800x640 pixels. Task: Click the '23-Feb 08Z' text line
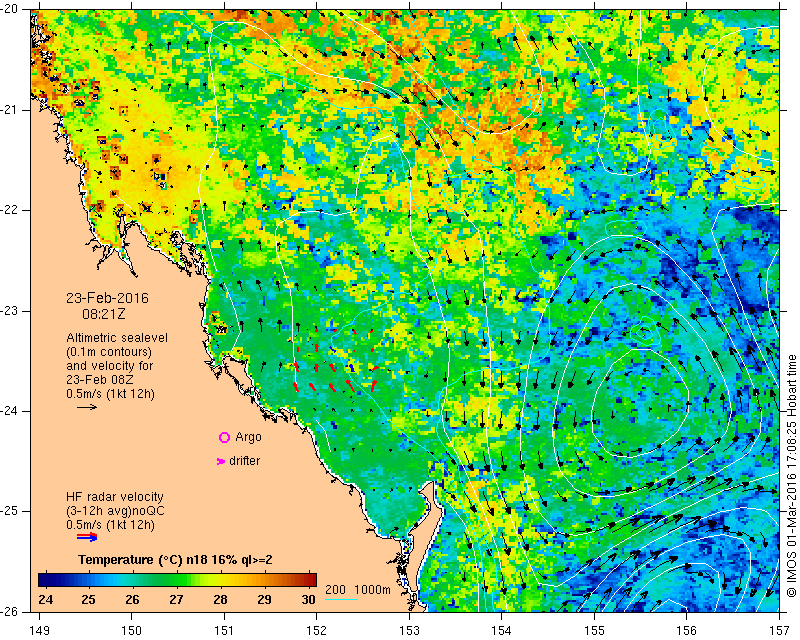pyautogui.click(x=98, y=380)
